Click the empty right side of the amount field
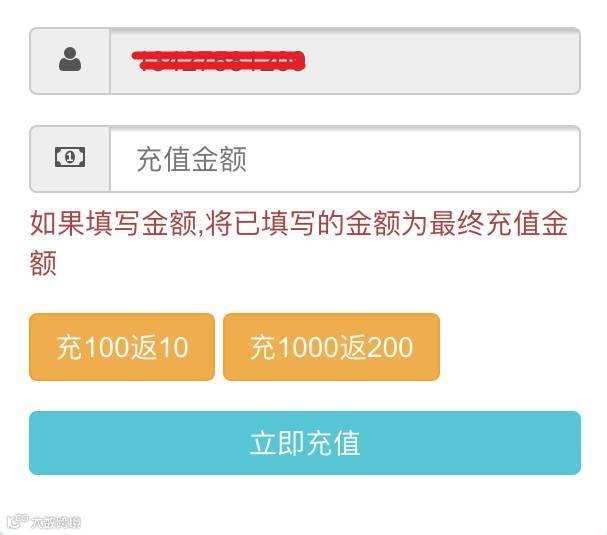Viewport: 607px width, 535px height. (412, 159)
